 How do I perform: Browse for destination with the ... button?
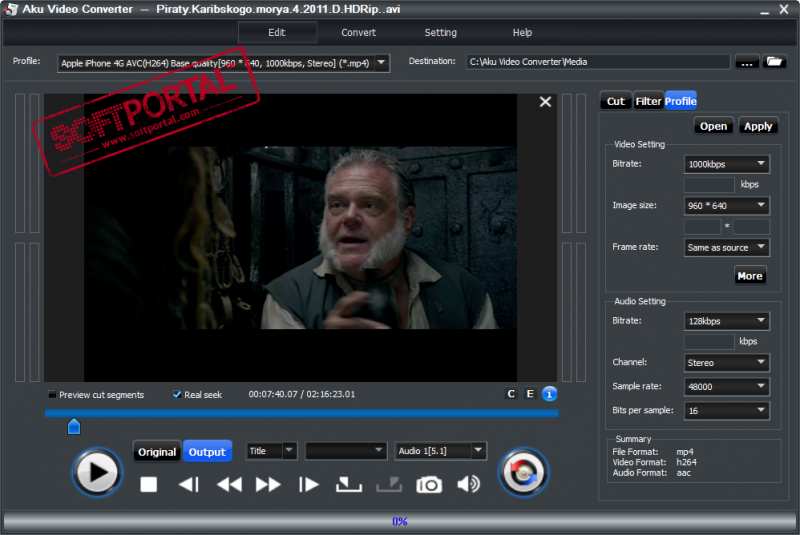pos(747,62)
